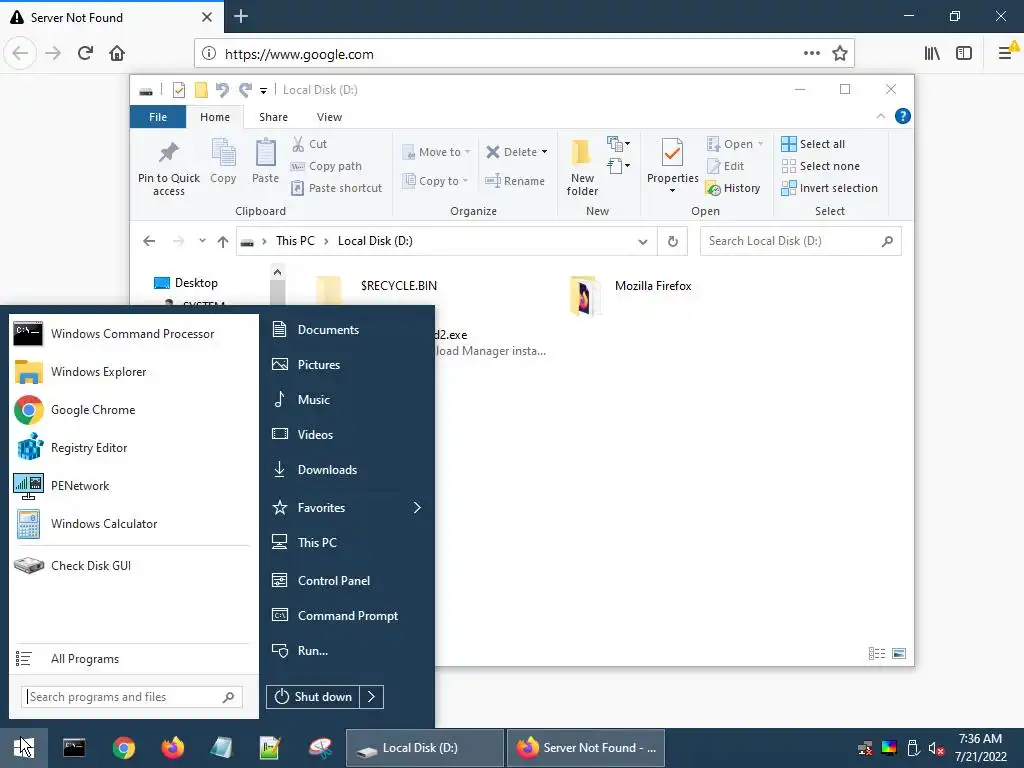Switch to Server Not Found taskbar window
The height and width of the screenshot is (768, 1024).
click(586, 748)
